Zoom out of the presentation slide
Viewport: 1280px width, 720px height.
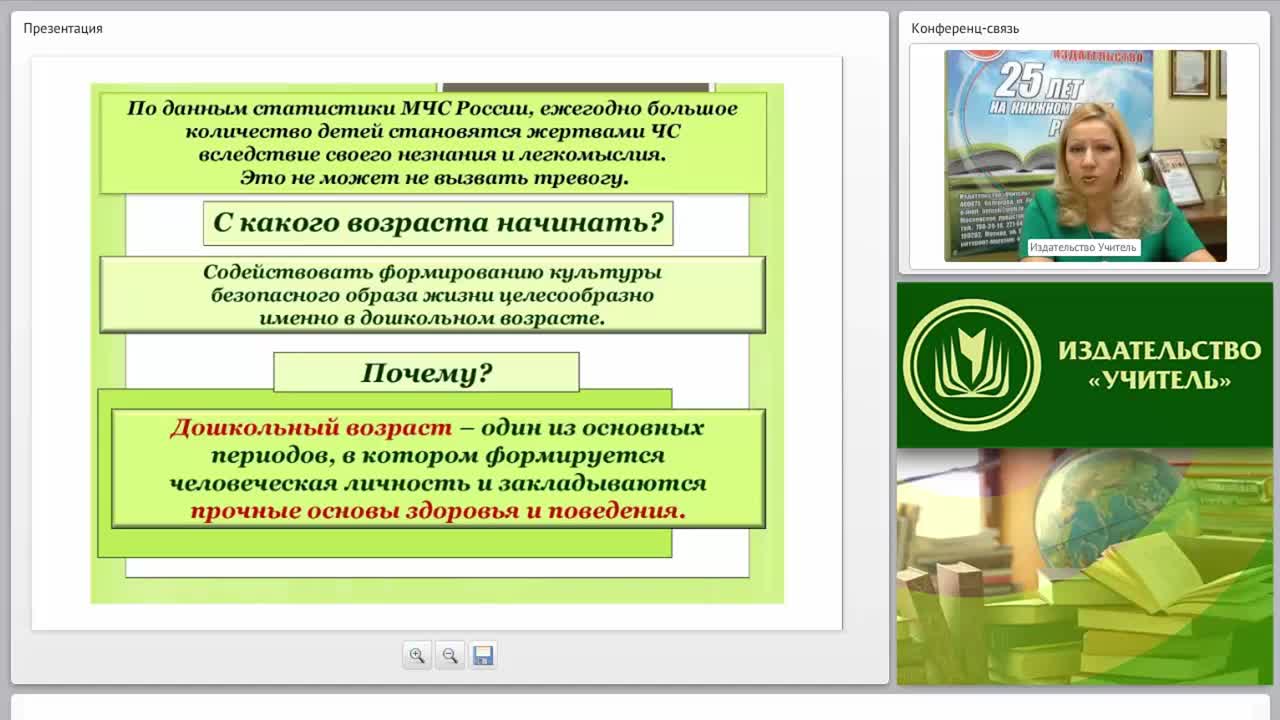(x=450, y=656)
